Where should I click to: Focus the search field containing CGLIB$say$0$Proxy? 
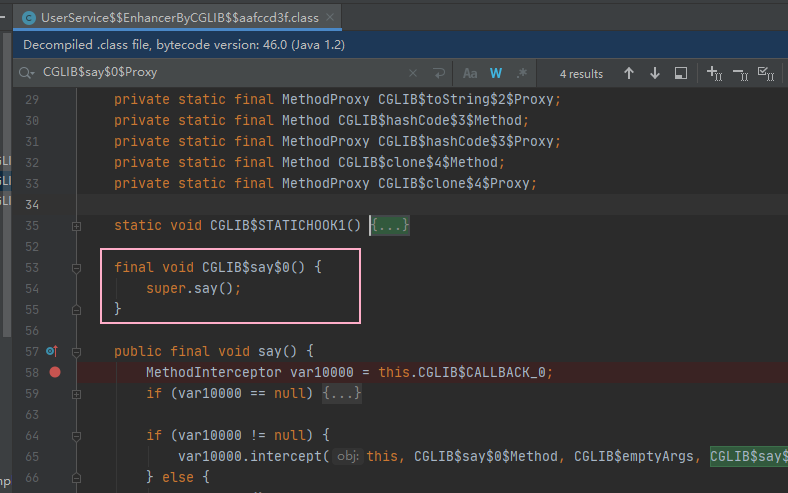(x=221, y=72)
